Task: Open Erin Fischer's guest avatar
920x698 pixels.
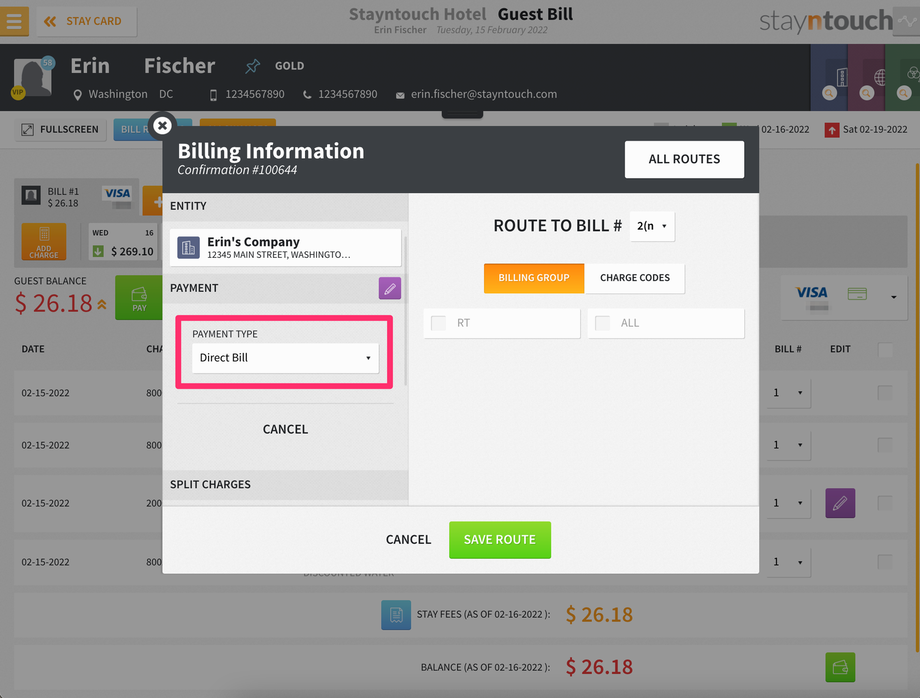Action: coord(32,77)
